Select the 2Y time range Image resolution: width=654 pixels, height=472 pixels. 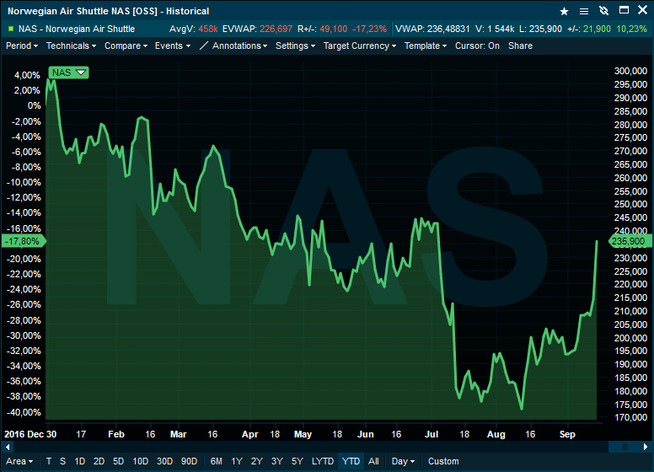coord(257,461)
